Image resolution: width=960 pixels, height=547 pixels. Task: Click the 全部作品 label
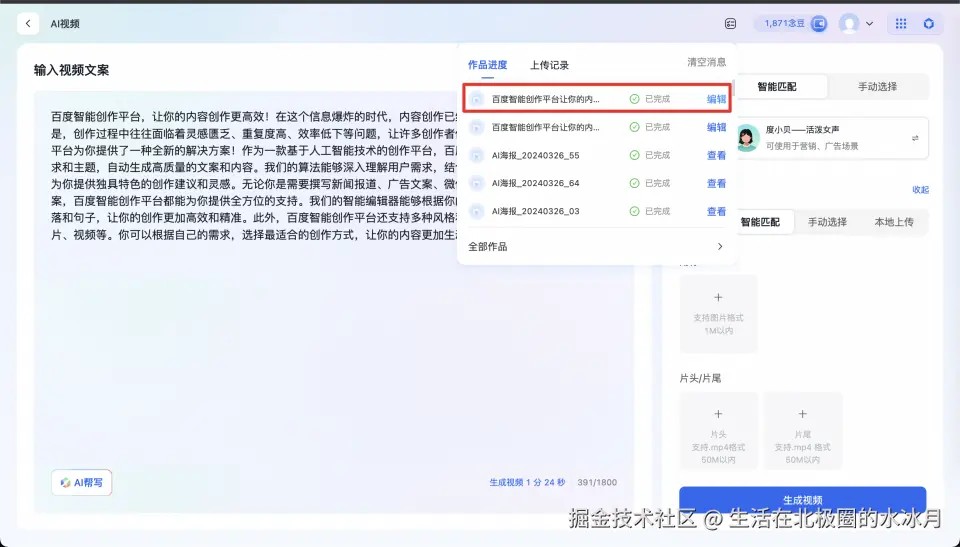tap(487, 247)
